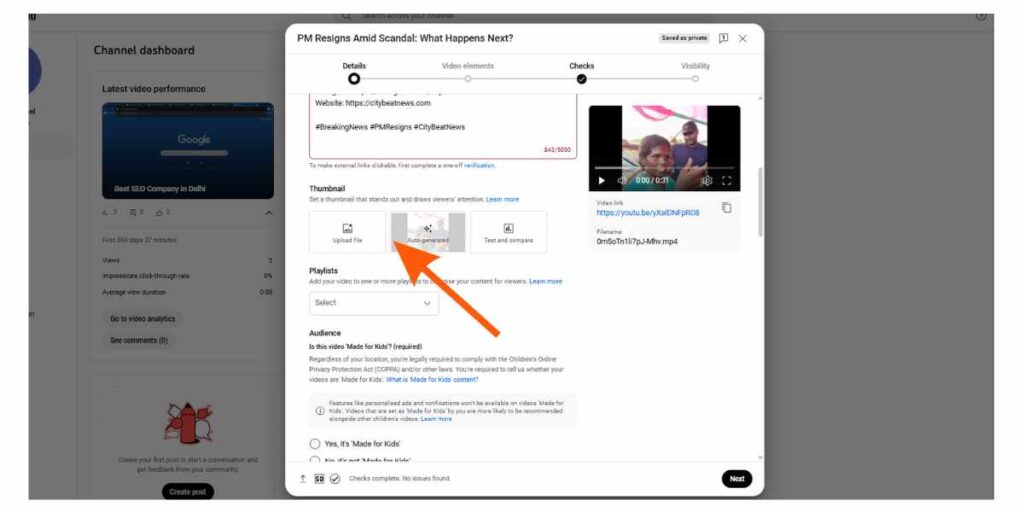The height and width of the screenshot is (512, 1024).
Task: Mute the preview player volume
Action: coord(622,180)
